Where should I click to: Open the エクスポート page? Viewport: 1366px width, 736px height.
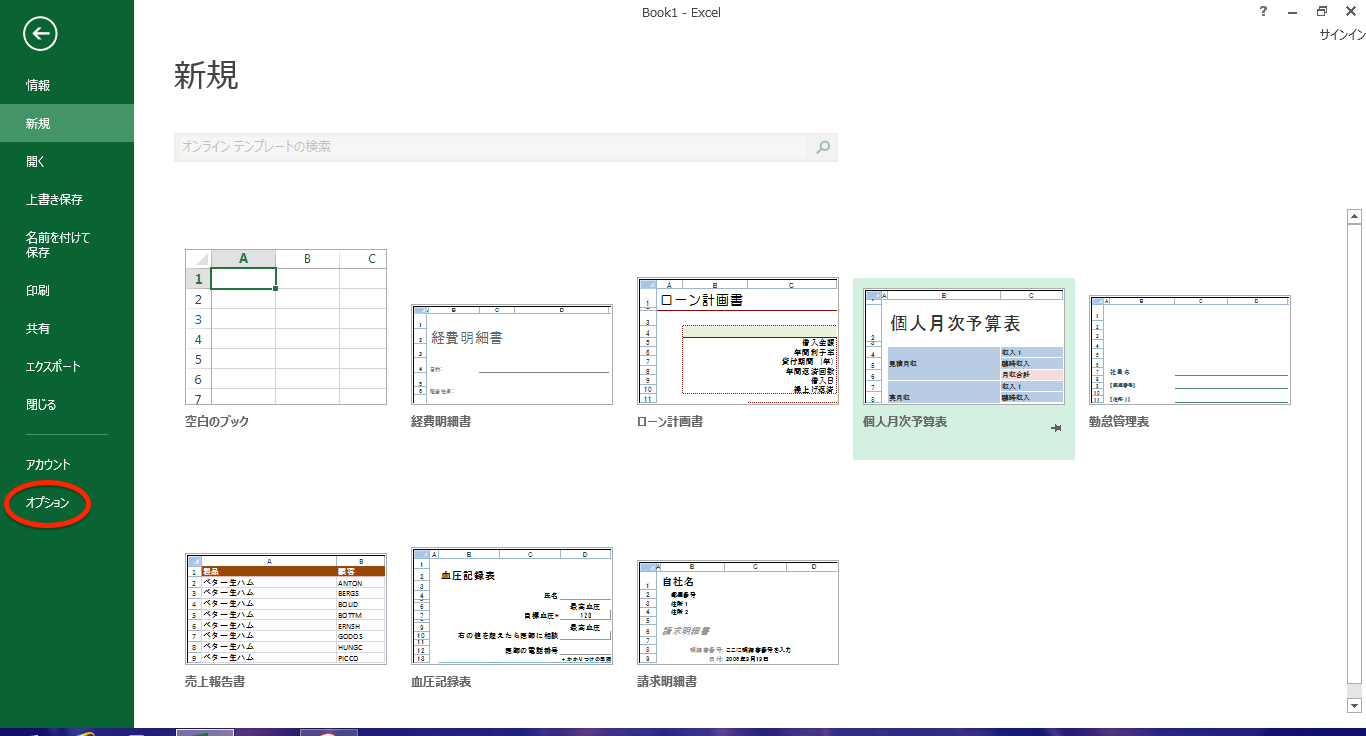coord(53,367)
